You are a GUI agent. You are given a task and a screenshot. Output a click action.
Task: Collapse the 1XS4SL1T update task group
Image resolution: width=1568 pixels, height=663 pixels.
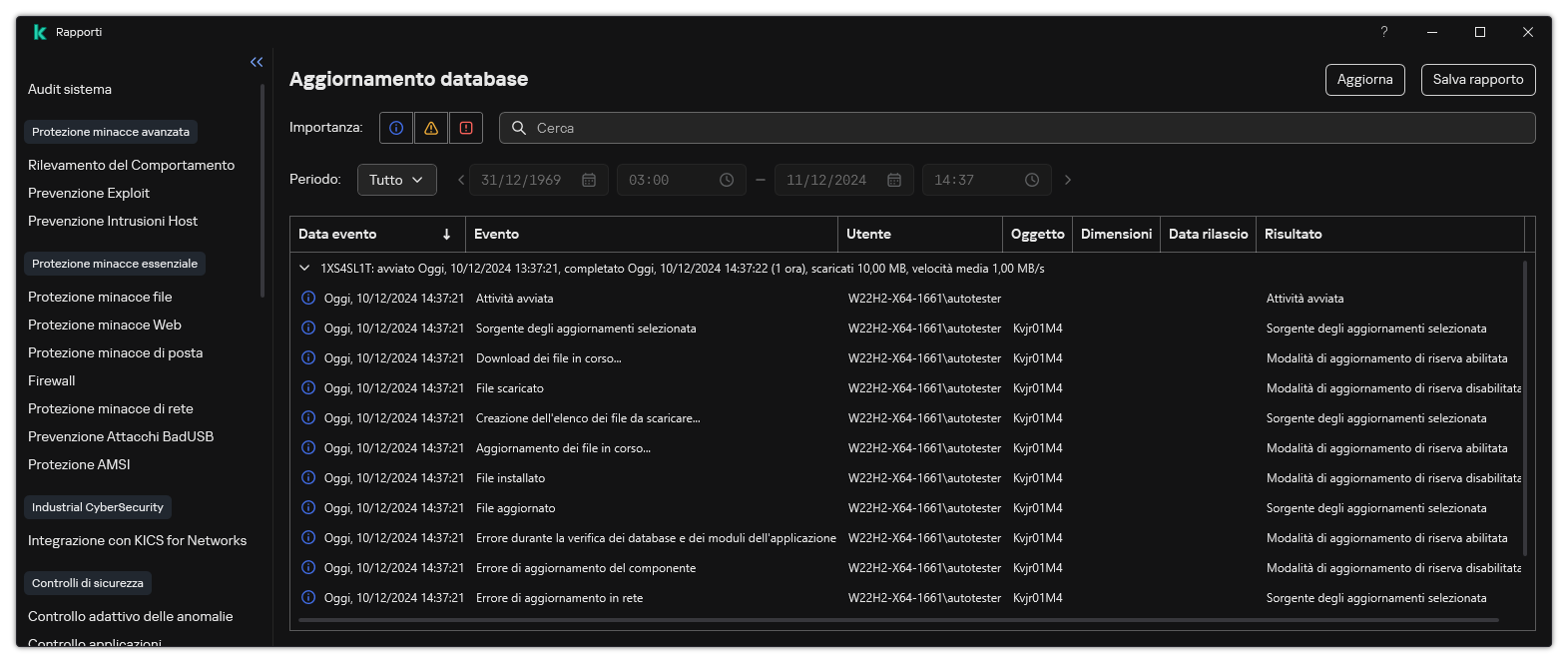click(304, 269)
